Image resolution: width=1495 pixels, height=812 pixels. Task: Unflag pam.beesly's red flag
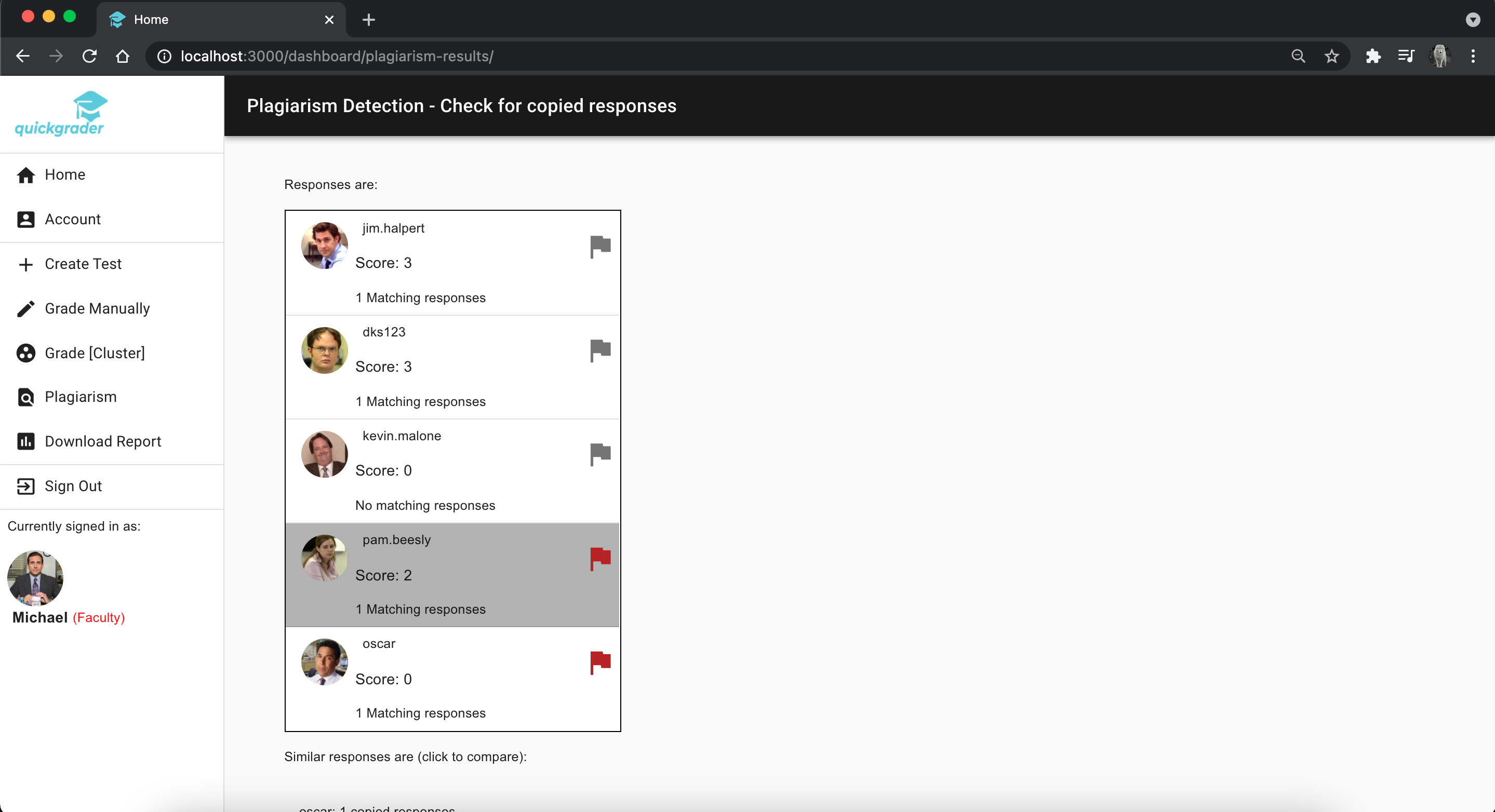tap(600, 558)
